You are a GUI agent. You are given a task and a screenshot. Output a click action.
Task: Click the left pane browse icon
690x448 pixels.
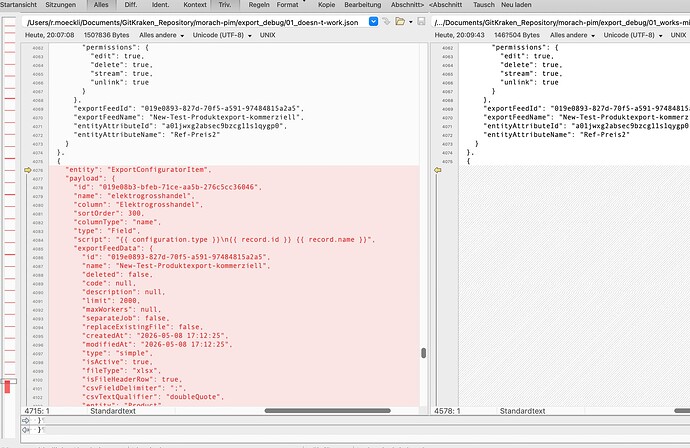[386, 21]
